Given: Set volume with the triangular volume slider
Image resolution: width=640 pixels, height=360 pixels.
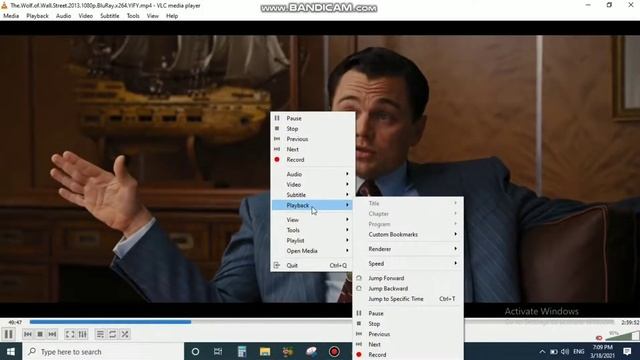Looking at the screenshot, I should [x=622, y=336].
